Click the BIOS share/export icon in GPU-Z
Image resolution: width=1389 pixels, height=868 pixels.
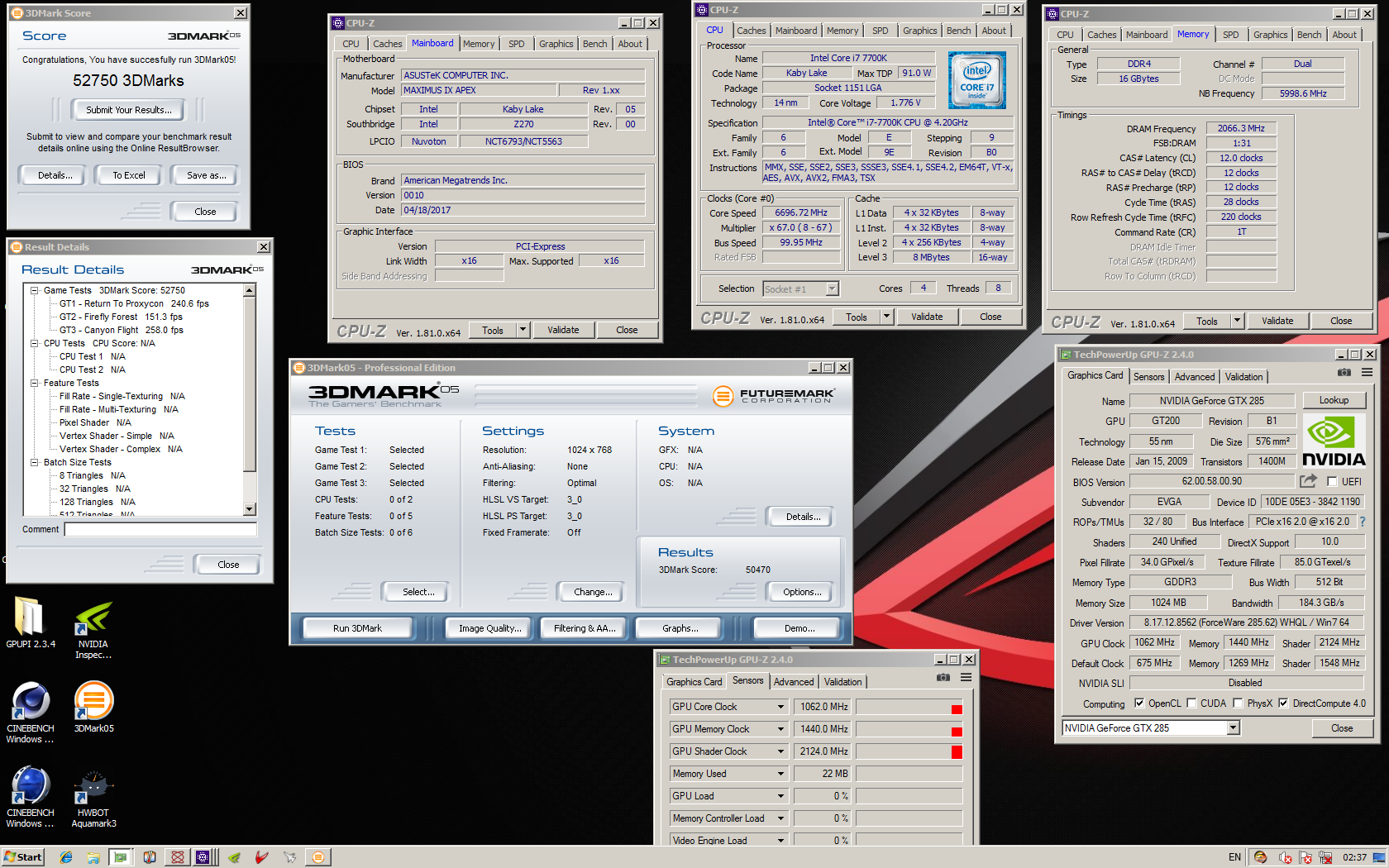coord(1308,480)
